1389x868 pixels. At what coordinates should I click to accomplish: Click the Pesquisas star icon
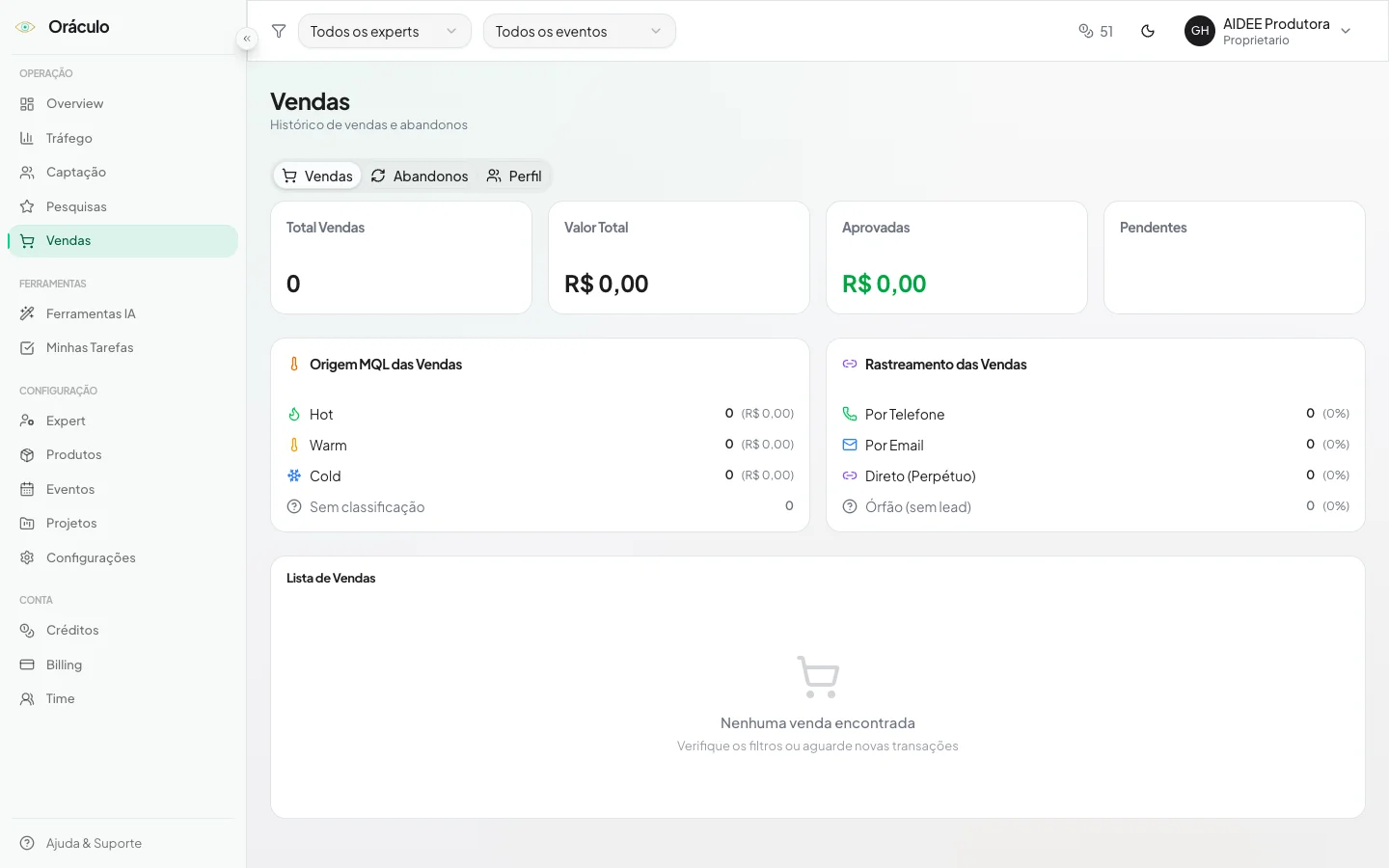click(27, 206)
